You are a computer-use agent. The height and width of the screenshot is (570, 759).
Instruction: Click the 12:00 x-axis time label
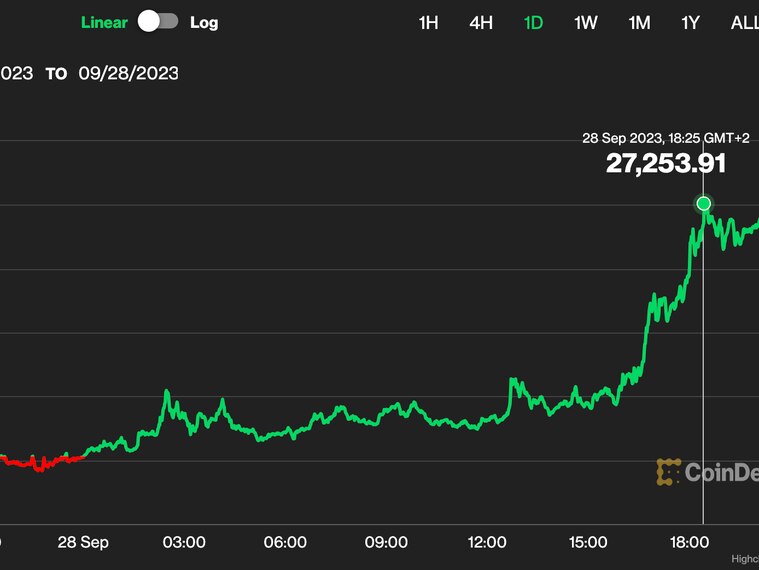[487, 542]
